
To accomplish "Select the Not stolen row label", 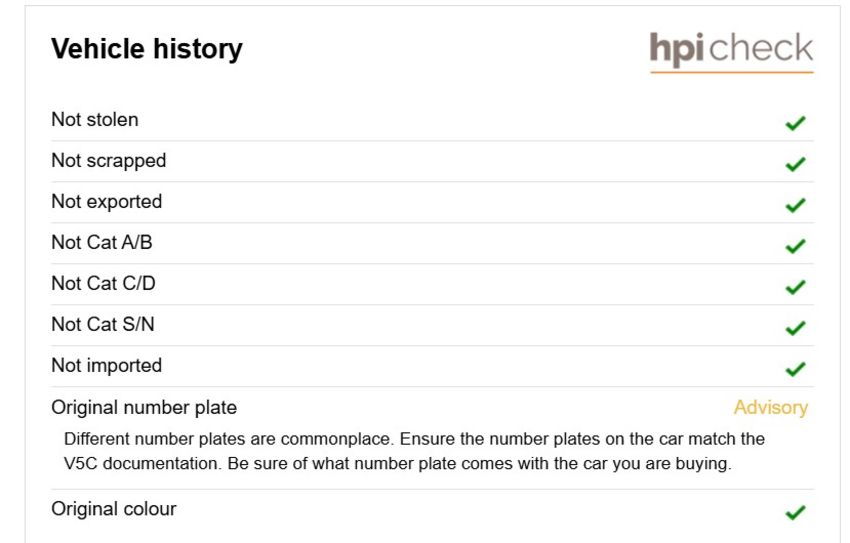I will coord(94,119).
